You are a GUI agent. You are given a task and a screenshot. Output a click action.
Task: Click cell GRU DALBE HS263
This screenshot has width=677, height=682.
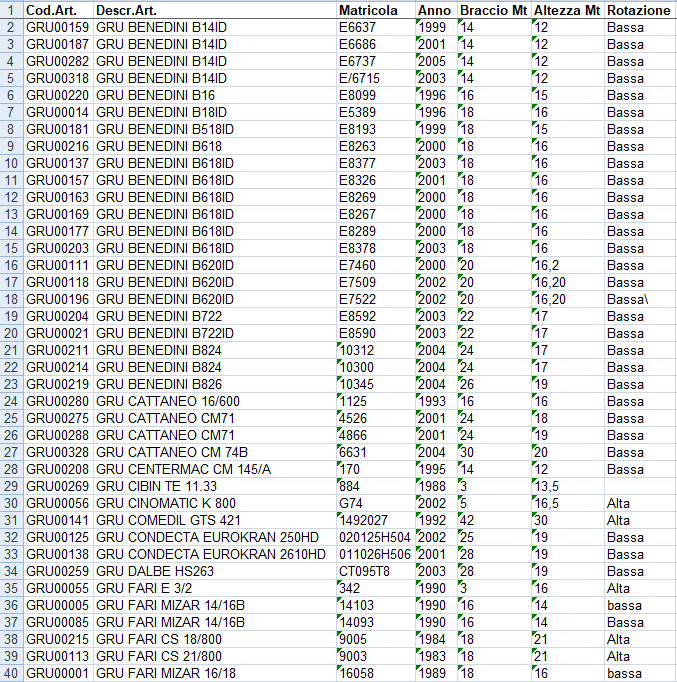pos(215,571)
